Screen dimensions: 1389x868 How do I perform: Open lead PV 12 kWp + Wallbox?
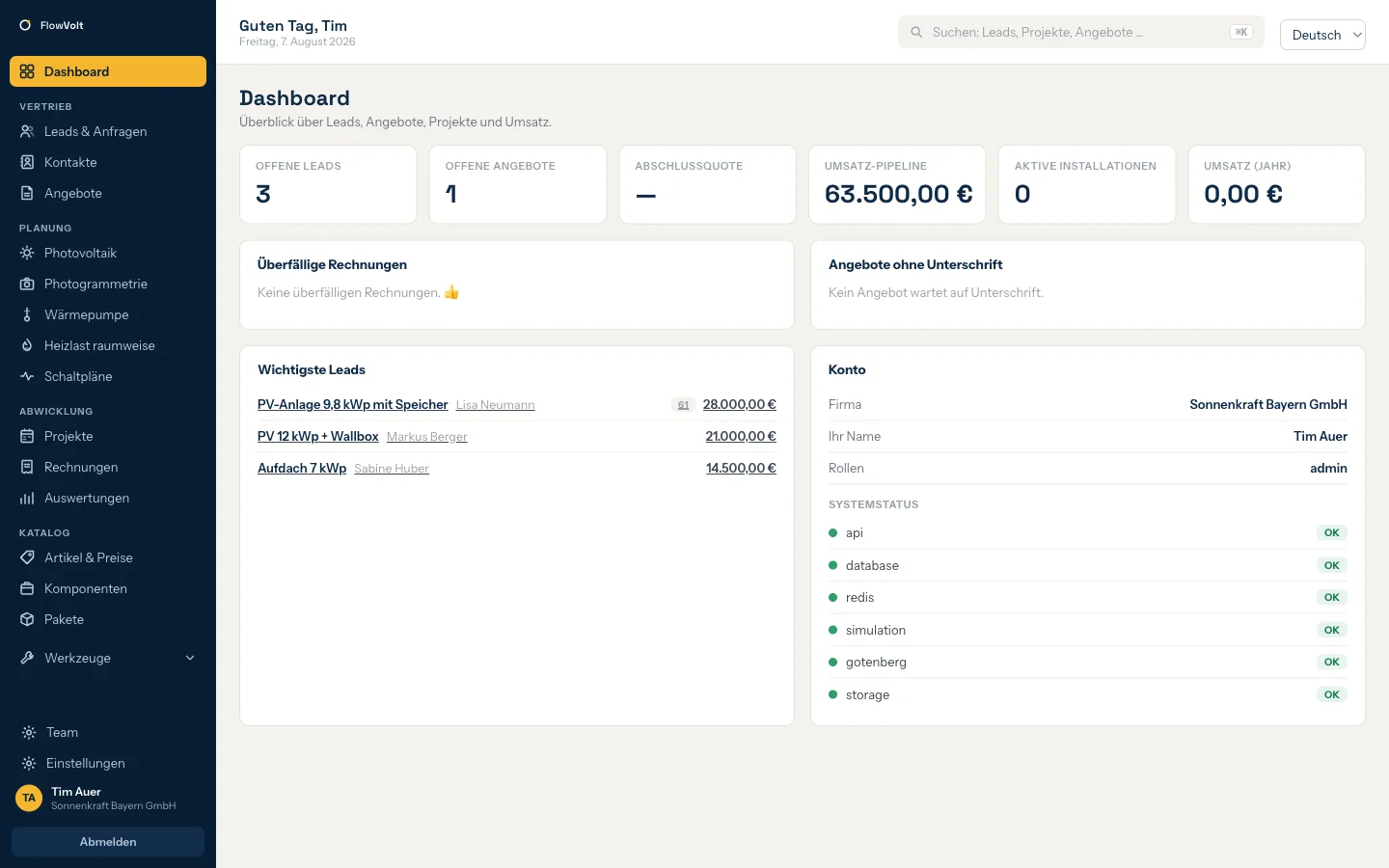pyautogui.click(x=318, y=437)
